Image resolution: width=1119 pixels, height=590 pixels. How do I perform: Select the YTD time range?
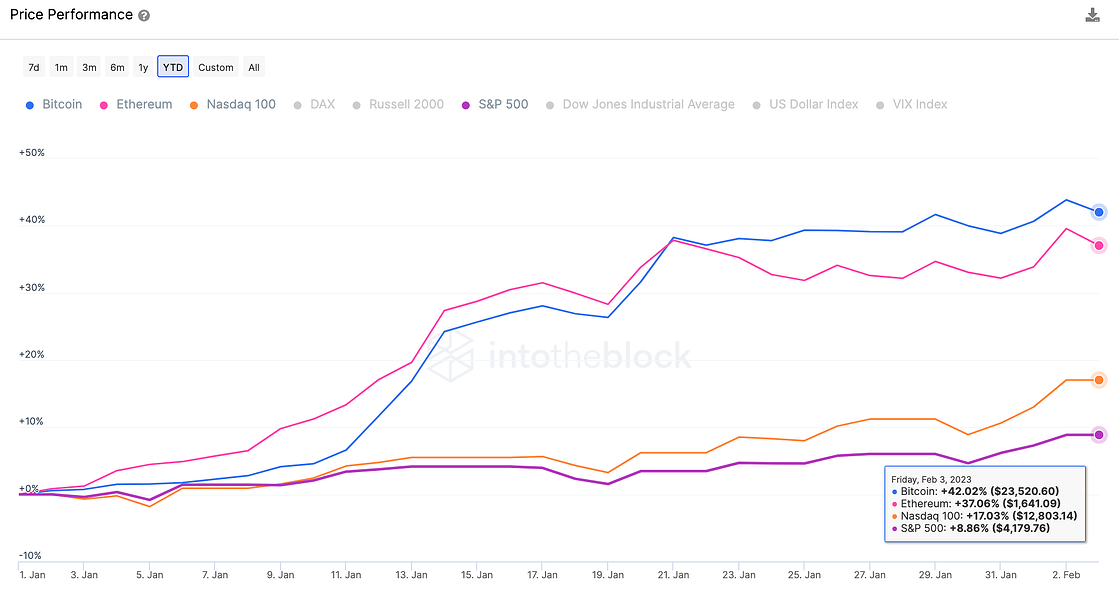(x=173, y=67)
